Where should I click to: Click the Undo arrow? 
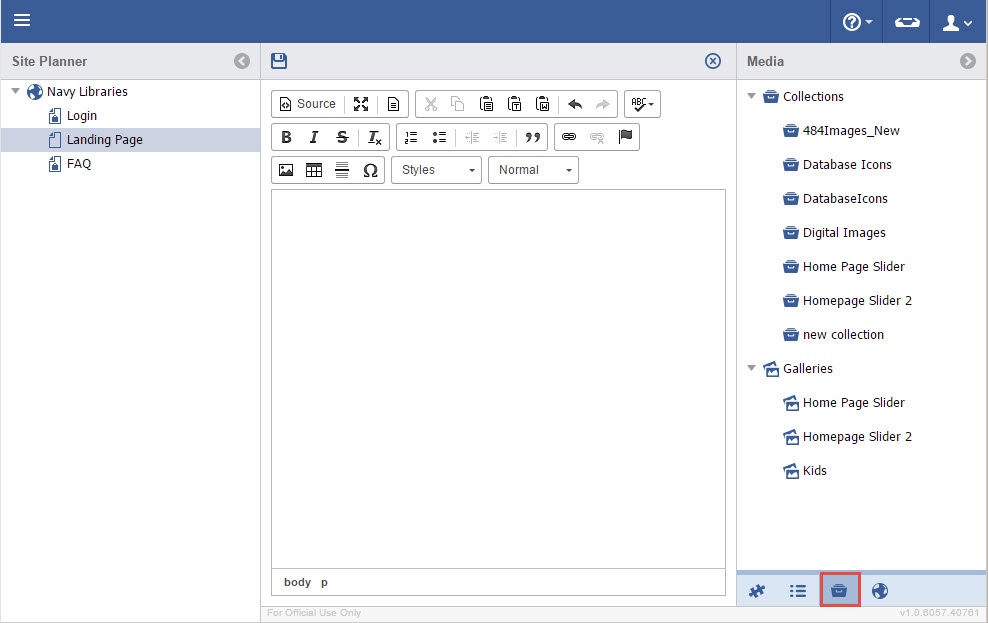click(x=575, y=104)
